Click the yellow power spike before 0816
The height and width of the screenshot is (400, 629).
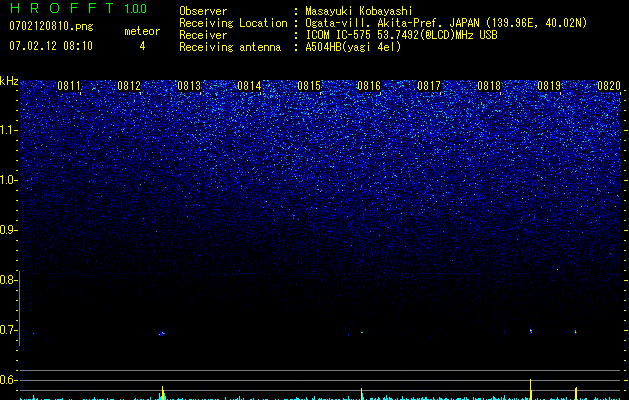point(361,394)
